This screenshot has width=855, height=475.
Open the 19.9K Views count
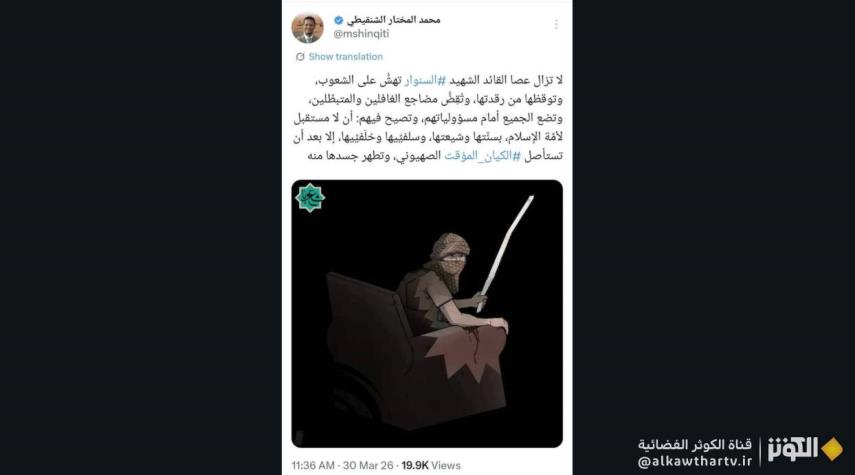coord(431,466)
